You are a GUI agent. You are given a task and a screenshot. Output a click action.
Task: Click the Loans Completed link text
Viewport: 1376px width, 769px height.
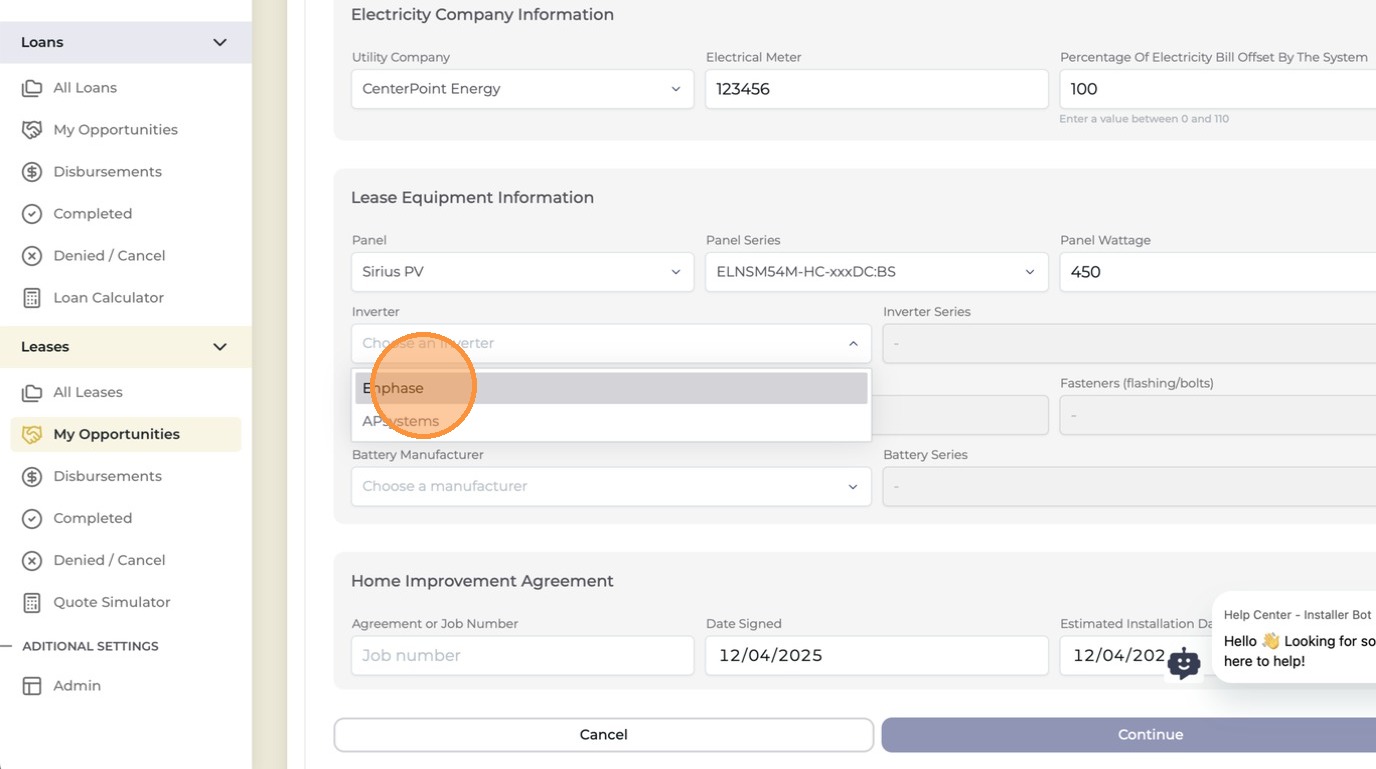(93, 214)
